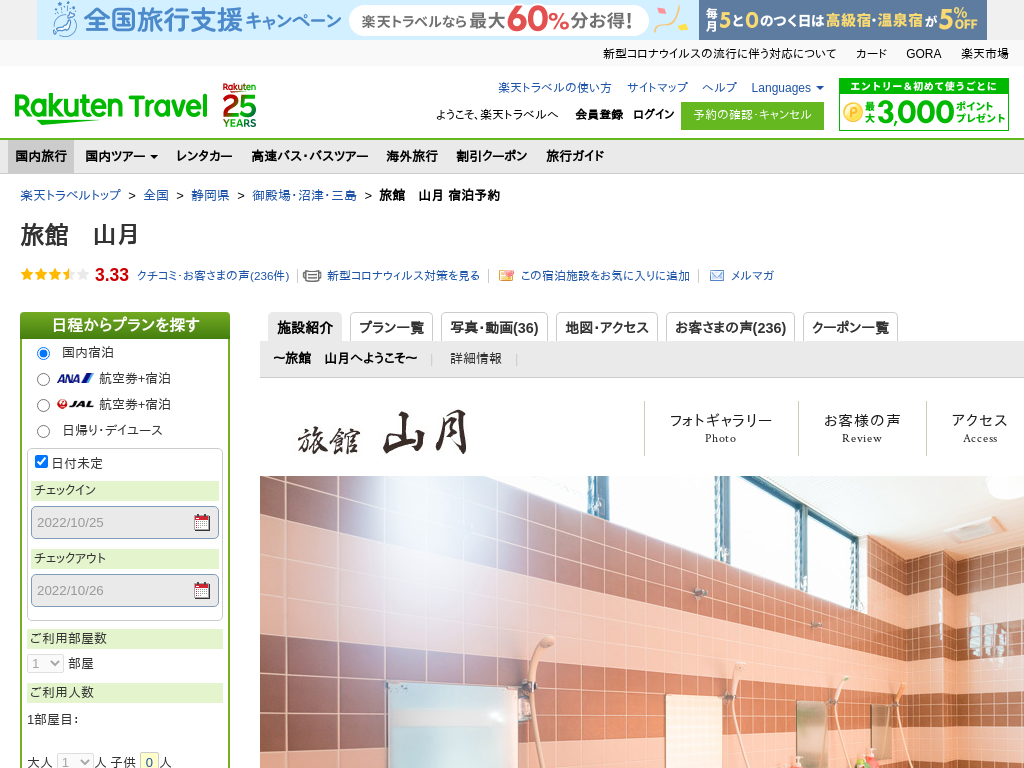
Task: Click the Rakuten 25 Years badge
Action: tap(240, 105)
